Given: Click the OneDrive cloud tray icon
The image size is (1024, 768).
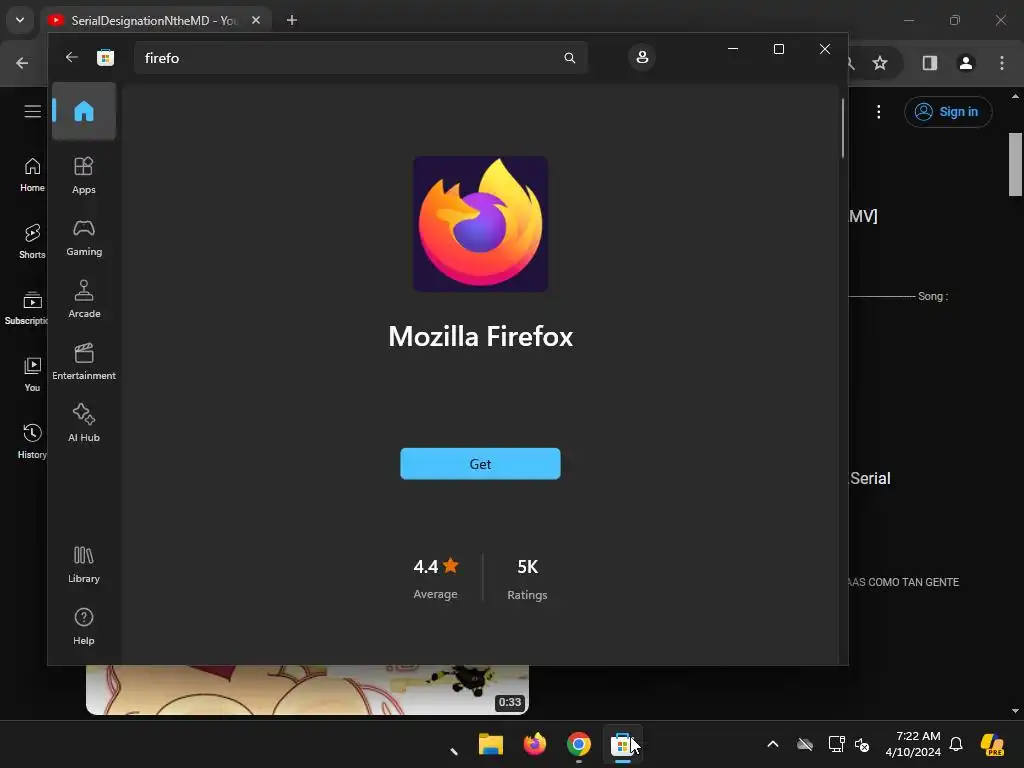Looking at the screenshot, I should point(805,744).
